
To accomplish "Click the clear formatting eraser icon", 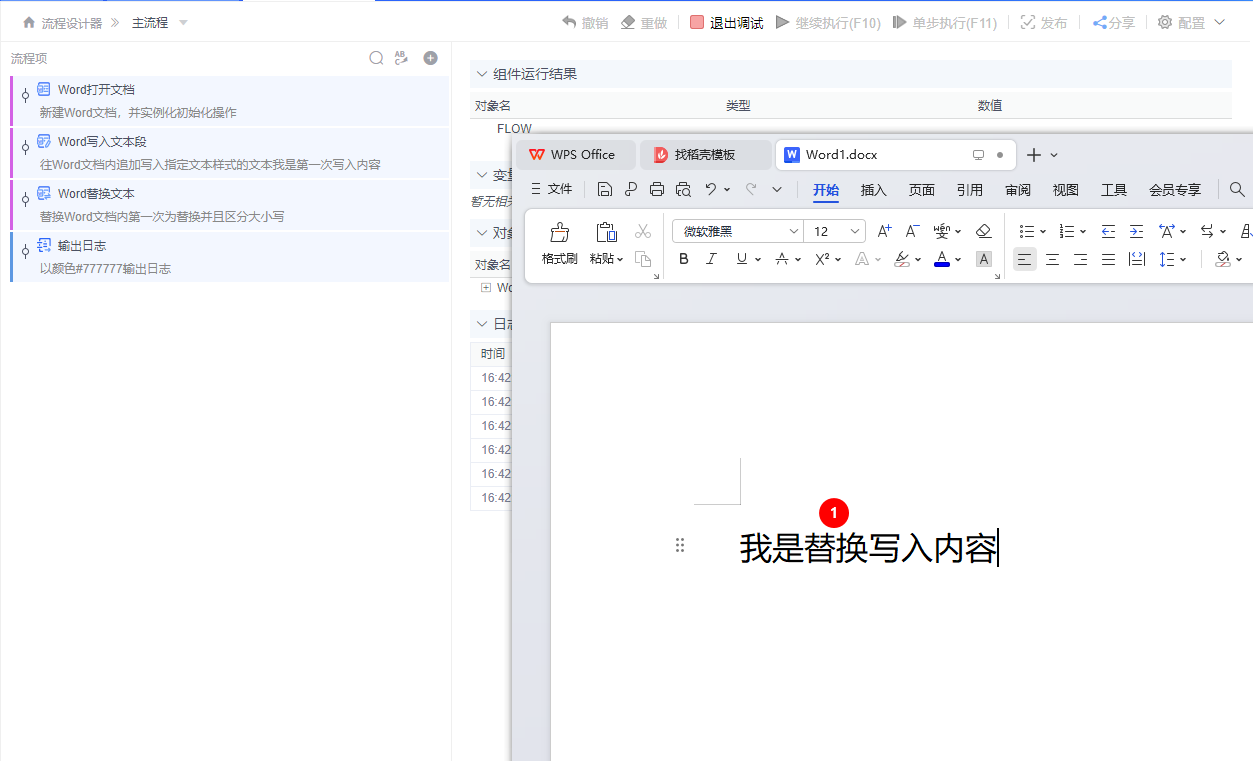I will click(x=983, y=230).
